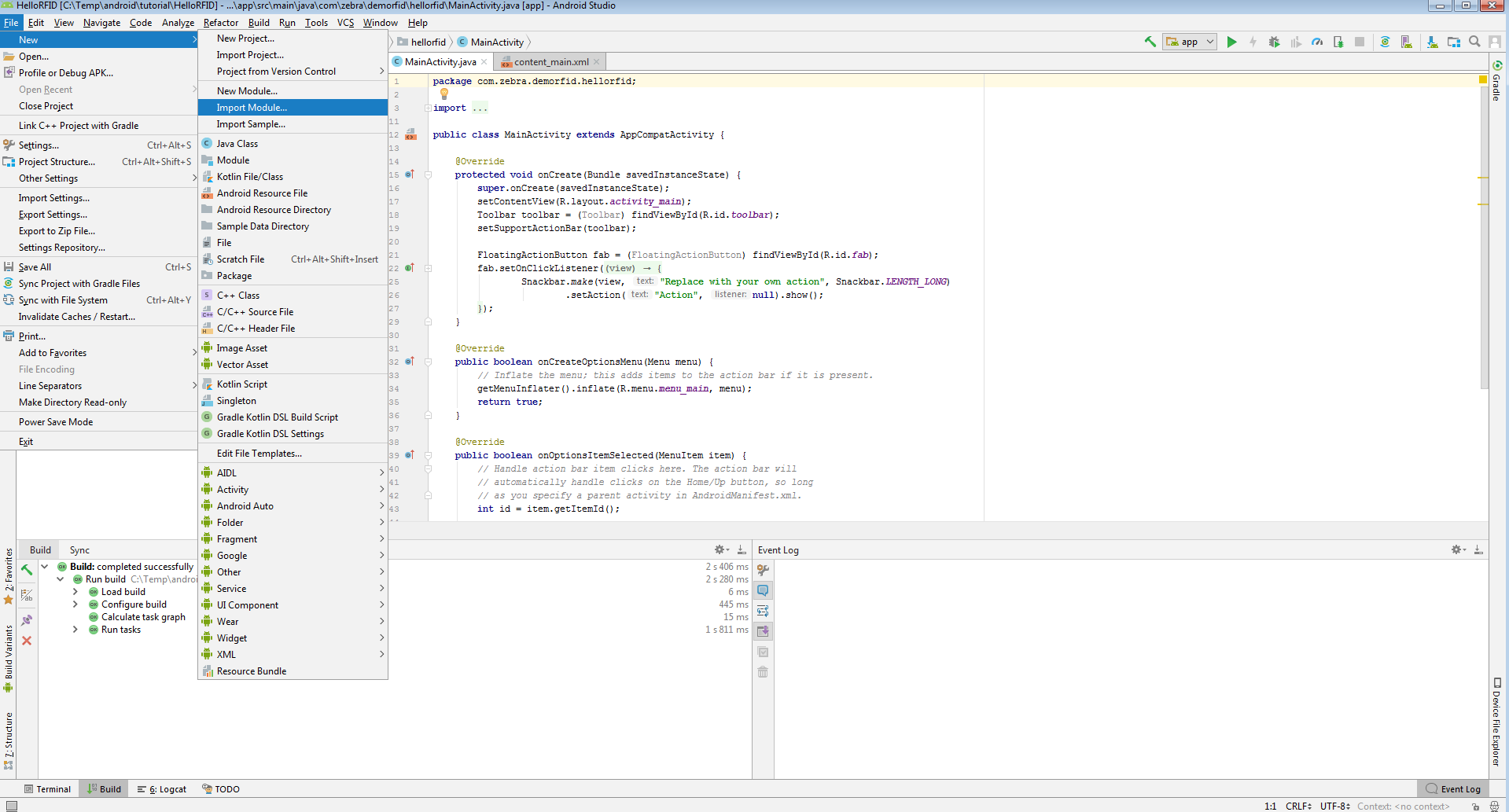The width and height of the screenshot is (1509, 812).
Task: Toggle Event Log balloon notifications icon
Action: click(763, 590)
